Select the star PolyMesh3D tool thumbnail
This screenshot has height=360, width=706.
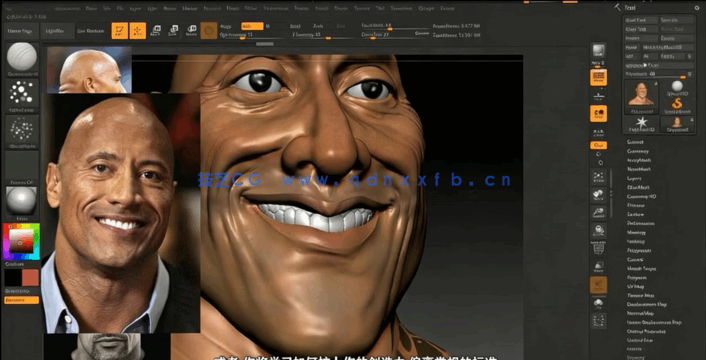[x=642, y=124]
